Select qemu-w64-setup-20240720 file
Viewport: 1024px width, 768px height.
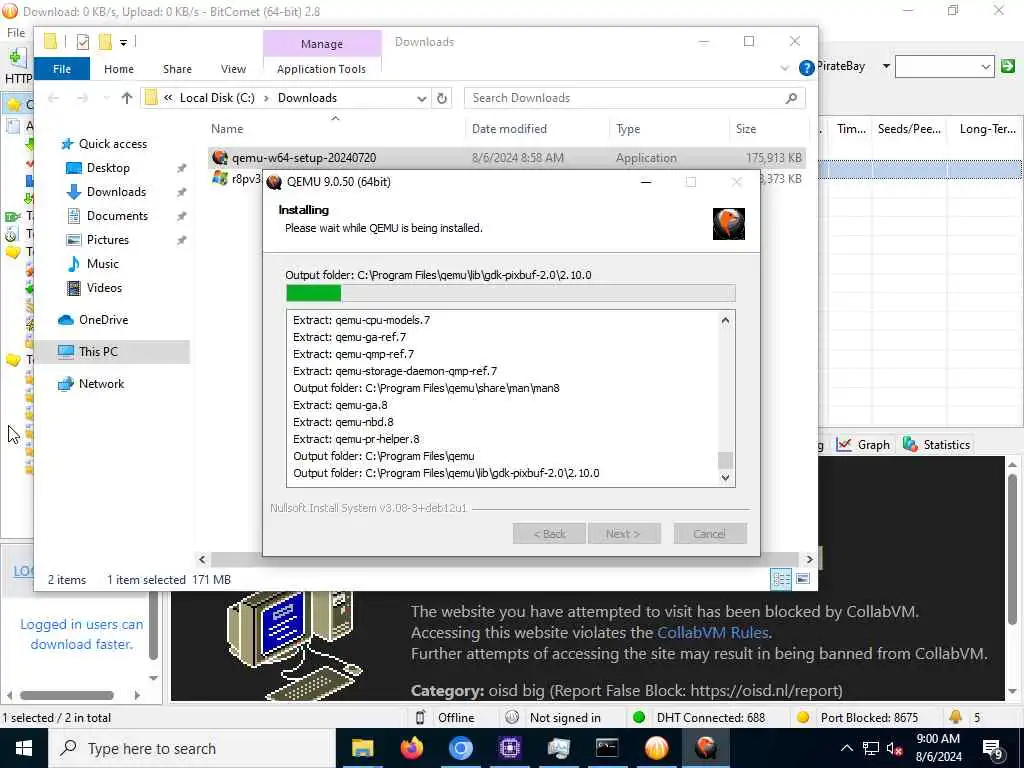(507, 157)
